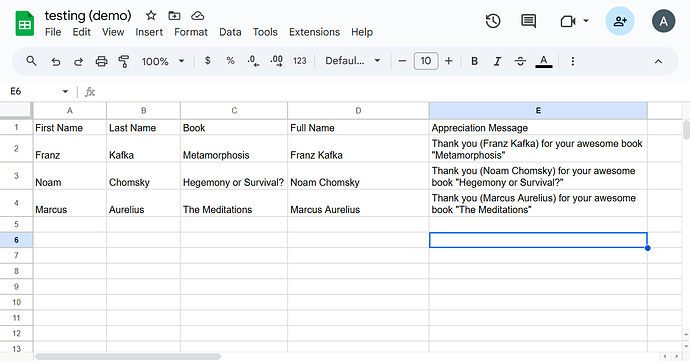Screen dimensions: 690x361
Task: Open the more toolbar options menu
Action: point(573,61)
